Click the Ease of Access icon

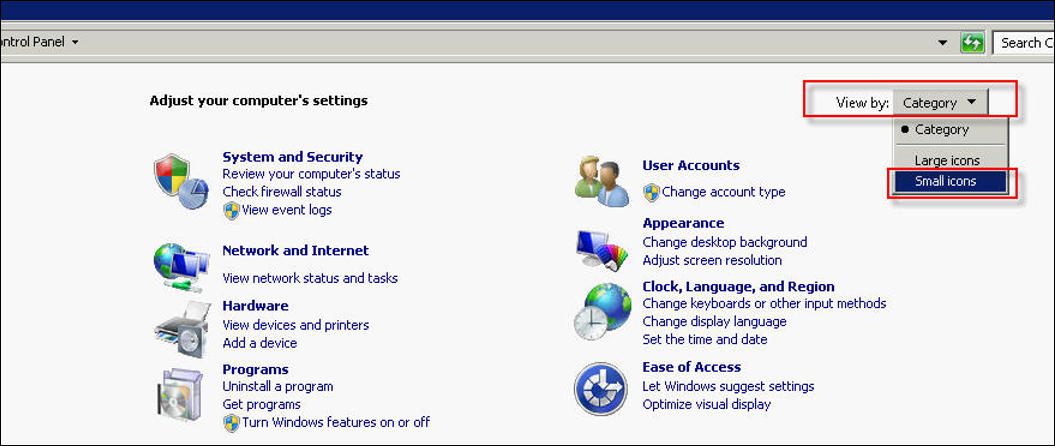[601, 389]
